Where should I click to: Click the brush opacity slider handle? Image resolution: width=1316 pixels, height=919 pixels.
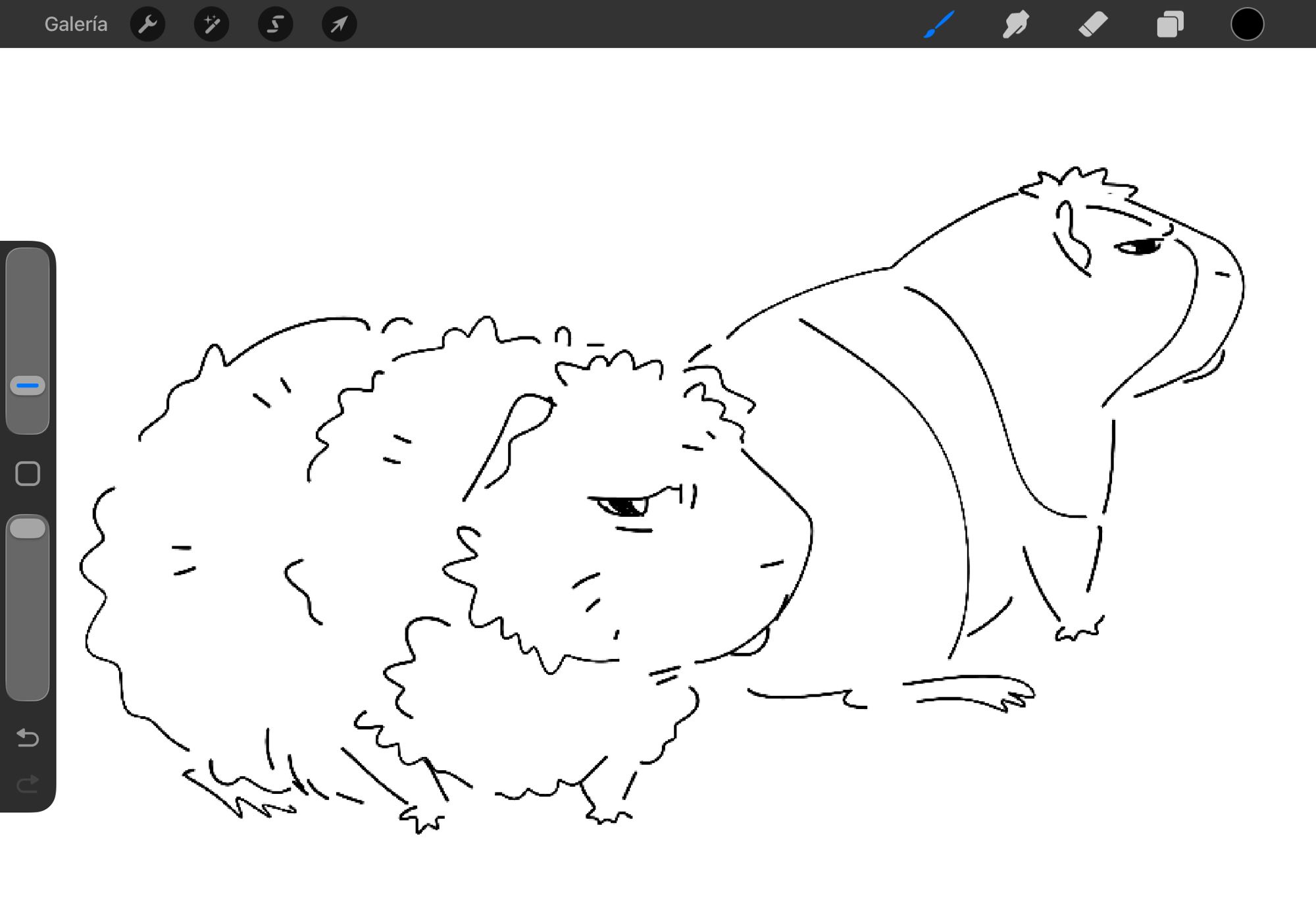pos(28,529)
